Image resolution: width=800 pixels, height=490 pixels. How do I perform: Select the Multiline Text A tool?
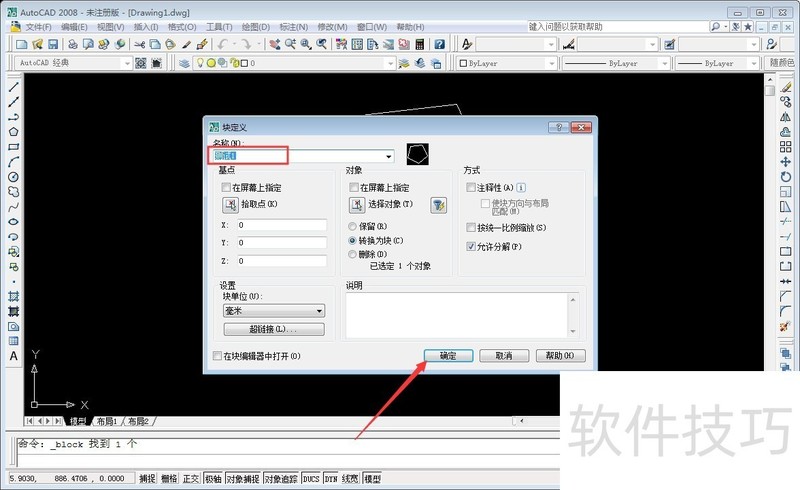(x=13, y=356)
